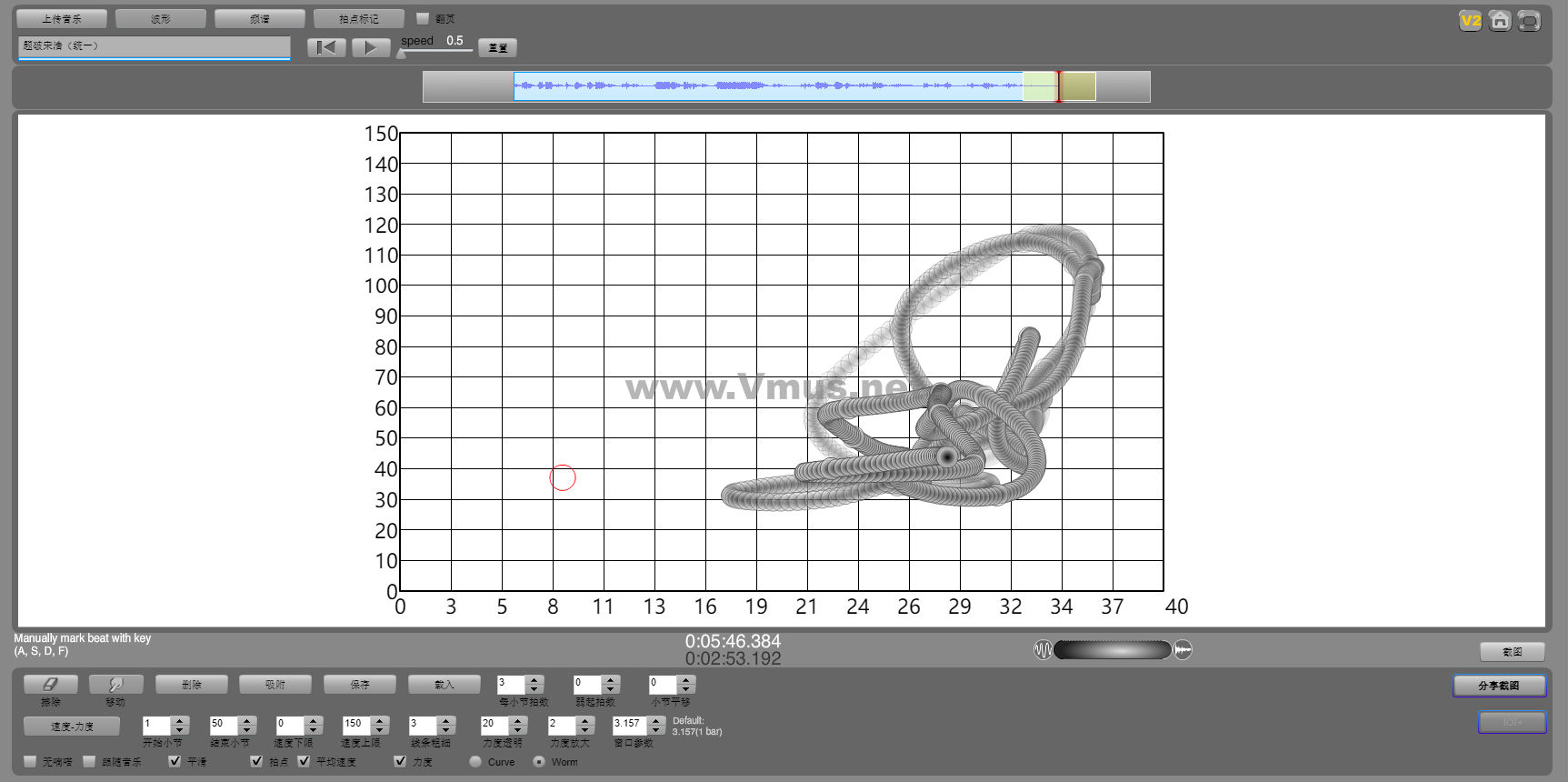Uncheck the 平均速度 average-speed checkbox

pos(304,761)
